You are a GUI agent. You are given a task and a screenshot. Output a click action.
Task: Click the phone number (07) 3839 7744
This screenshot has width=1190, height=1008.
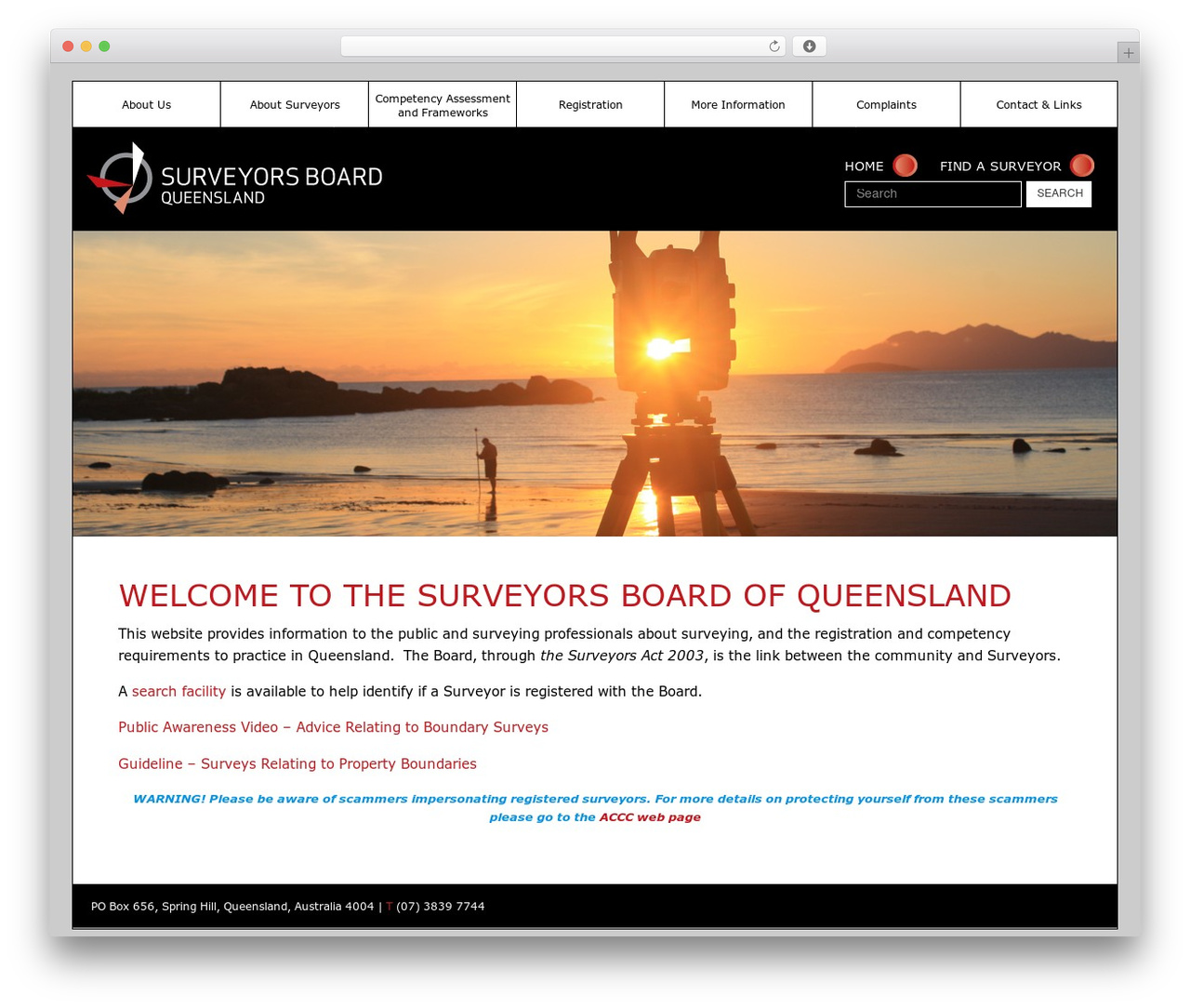point(441,907)
